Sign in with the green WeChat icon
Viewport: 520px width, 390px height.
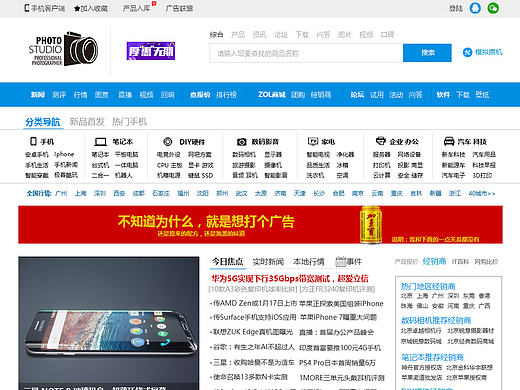pos(493,8)
